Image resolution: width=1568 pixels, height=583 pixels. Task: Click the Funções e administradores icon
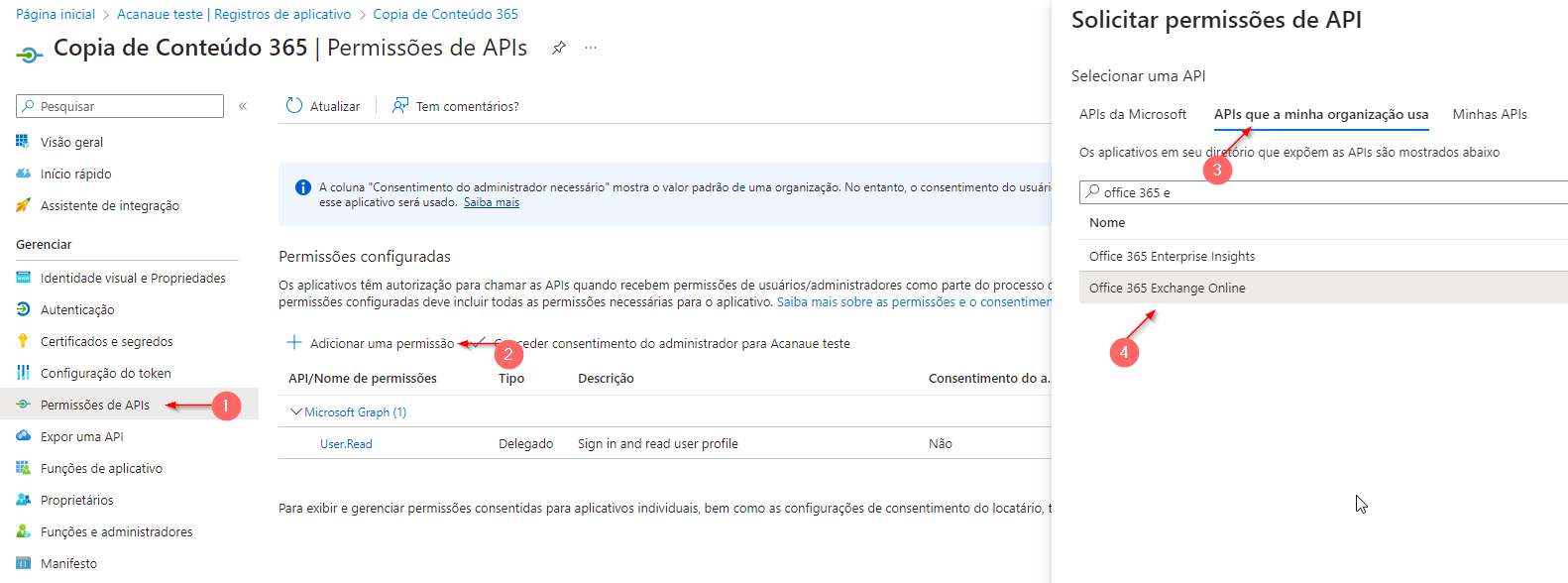pyautogui.click(x=23, y=531)
